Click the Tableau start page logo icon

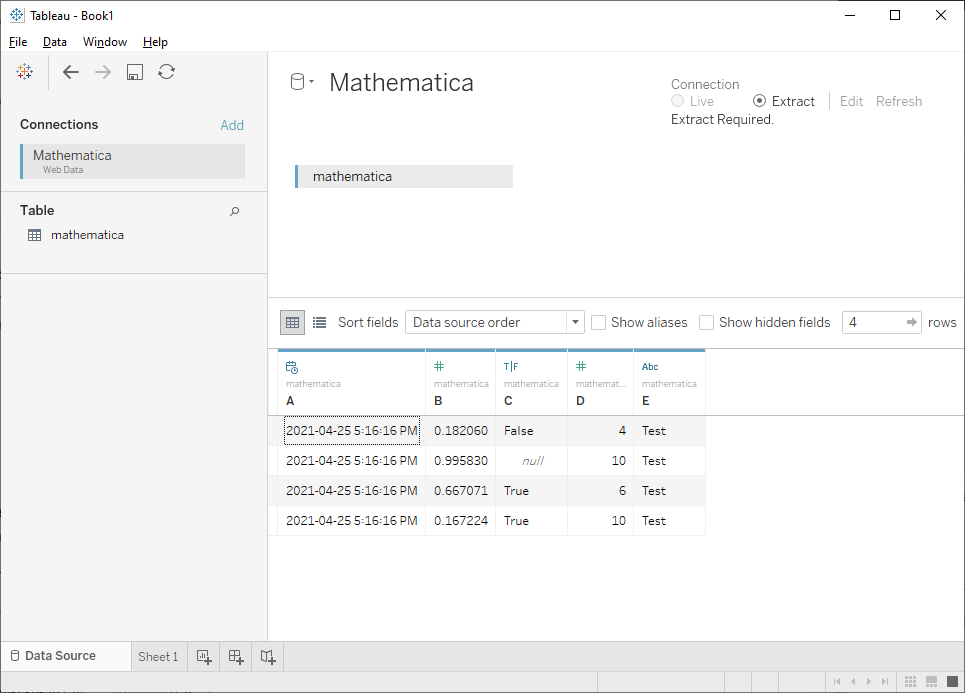pos(25,71)
